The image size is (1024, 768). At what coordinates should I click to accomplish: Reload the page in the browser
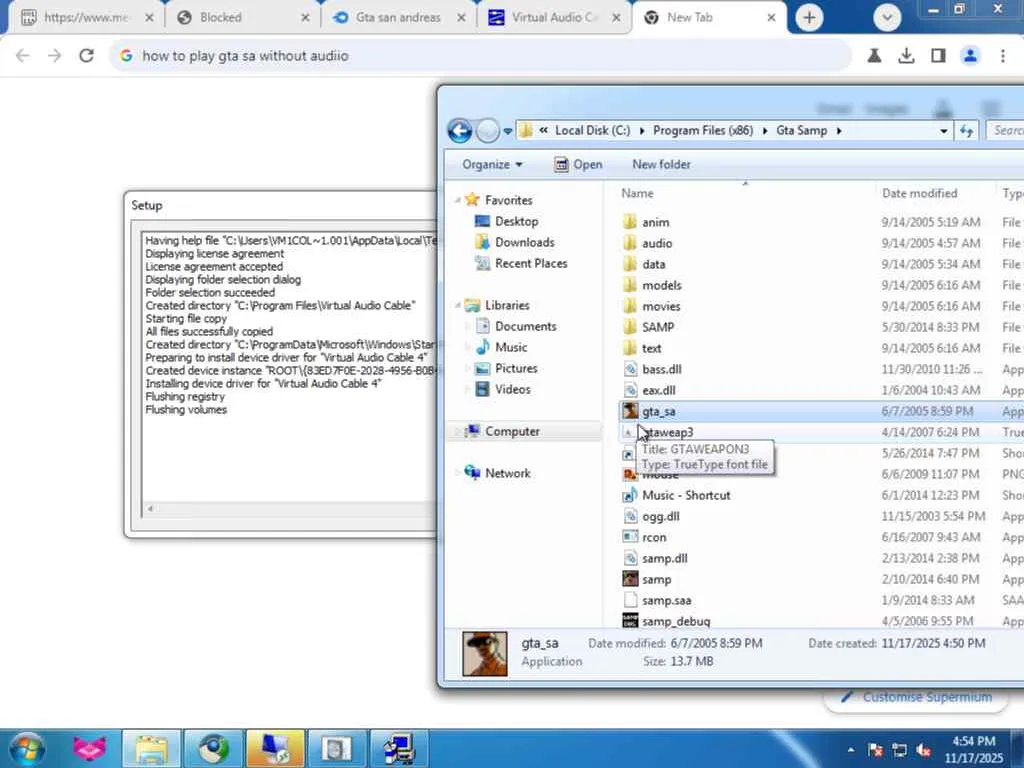click(x=86, y=56)
